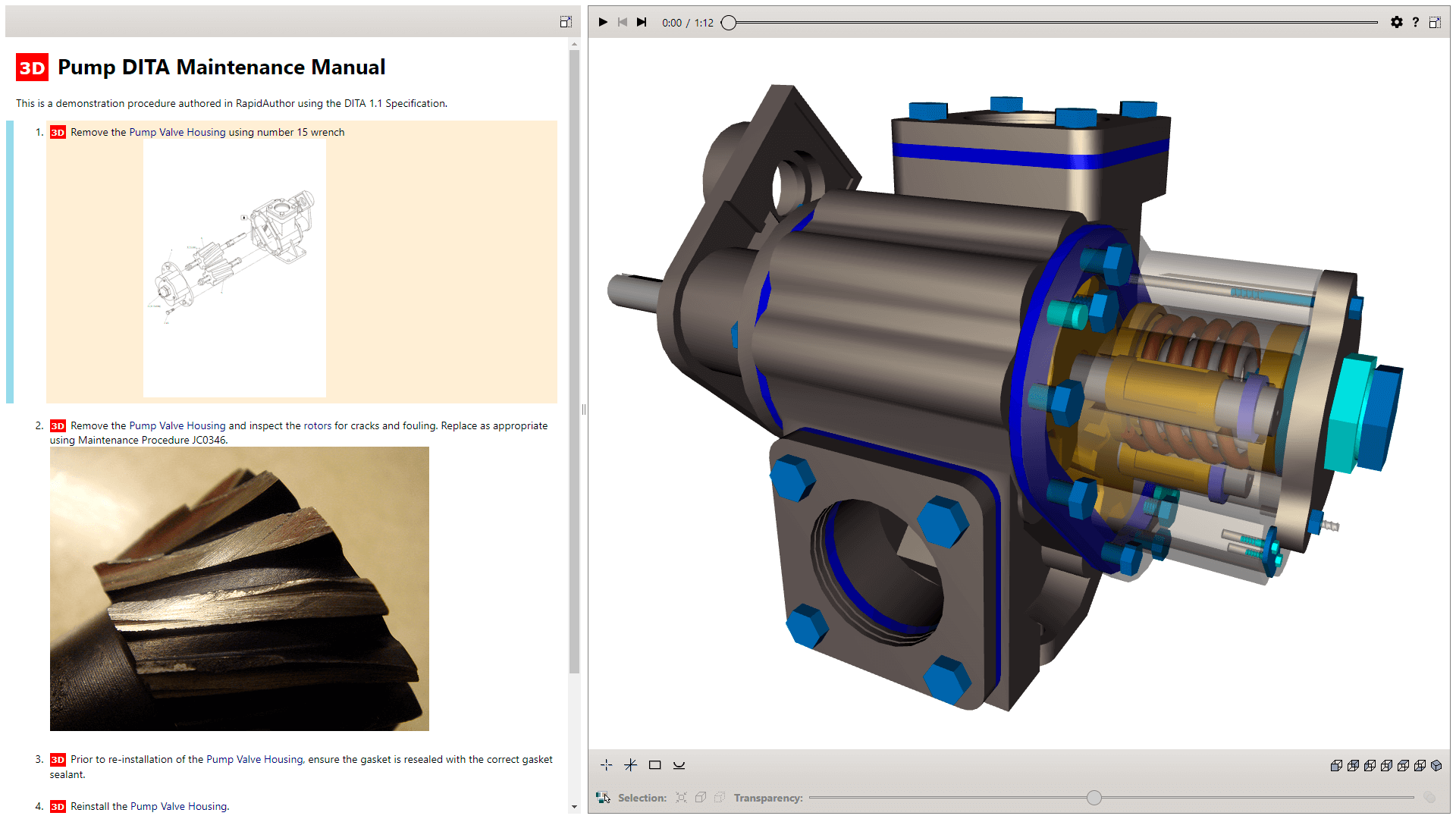Click the document scrollbar down arrow
The width and height of the screenshot is (1456, 819).
(574, 807)
